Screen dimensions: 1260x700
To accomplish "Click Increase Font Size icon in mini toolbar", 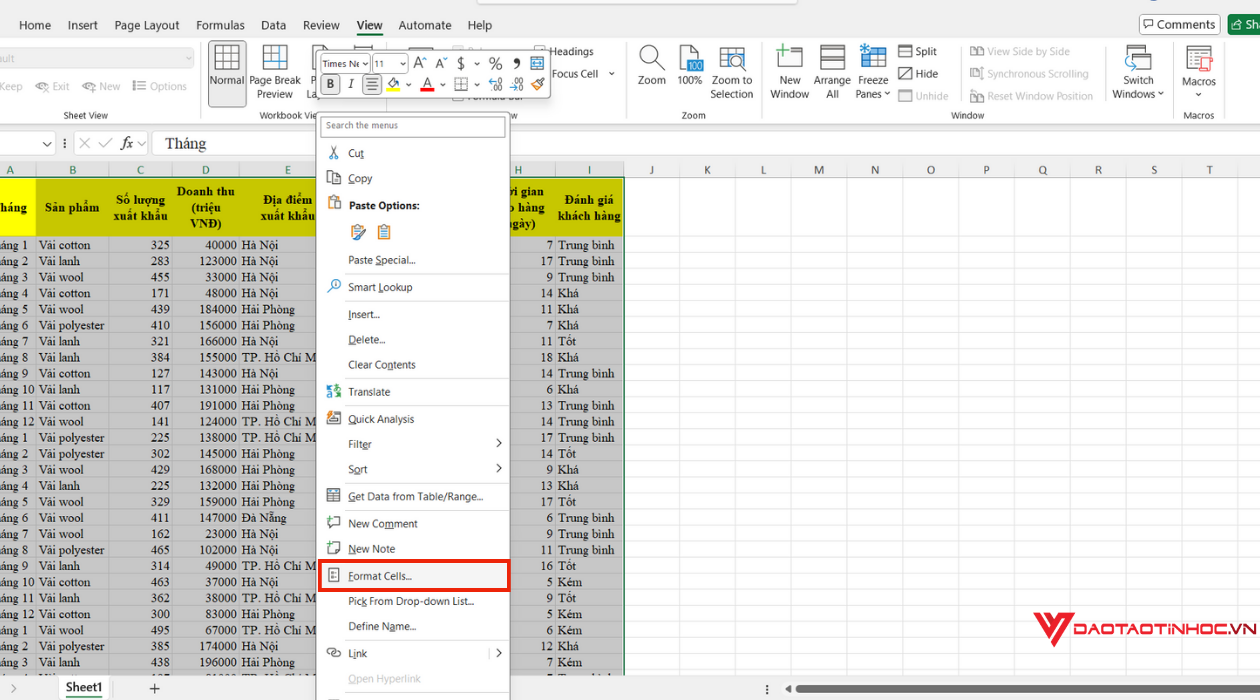I will [420, 64].
